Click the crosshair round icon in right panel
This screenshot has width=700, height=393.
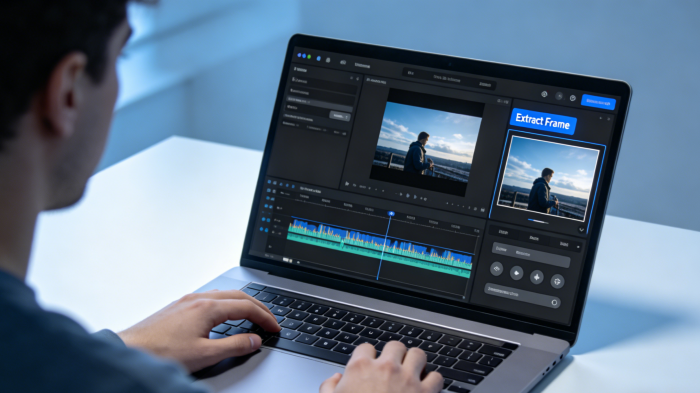tap(557, 281)
